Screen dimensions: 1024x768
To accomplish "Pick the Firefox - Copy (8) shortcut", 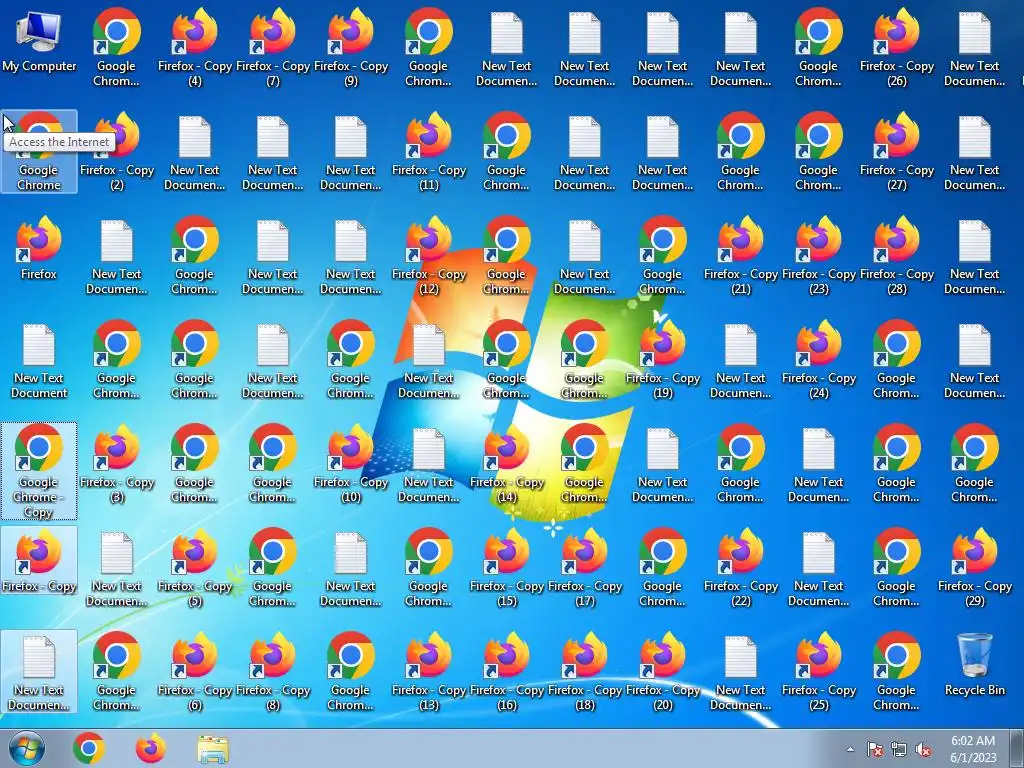I will [x=273, y=671].
